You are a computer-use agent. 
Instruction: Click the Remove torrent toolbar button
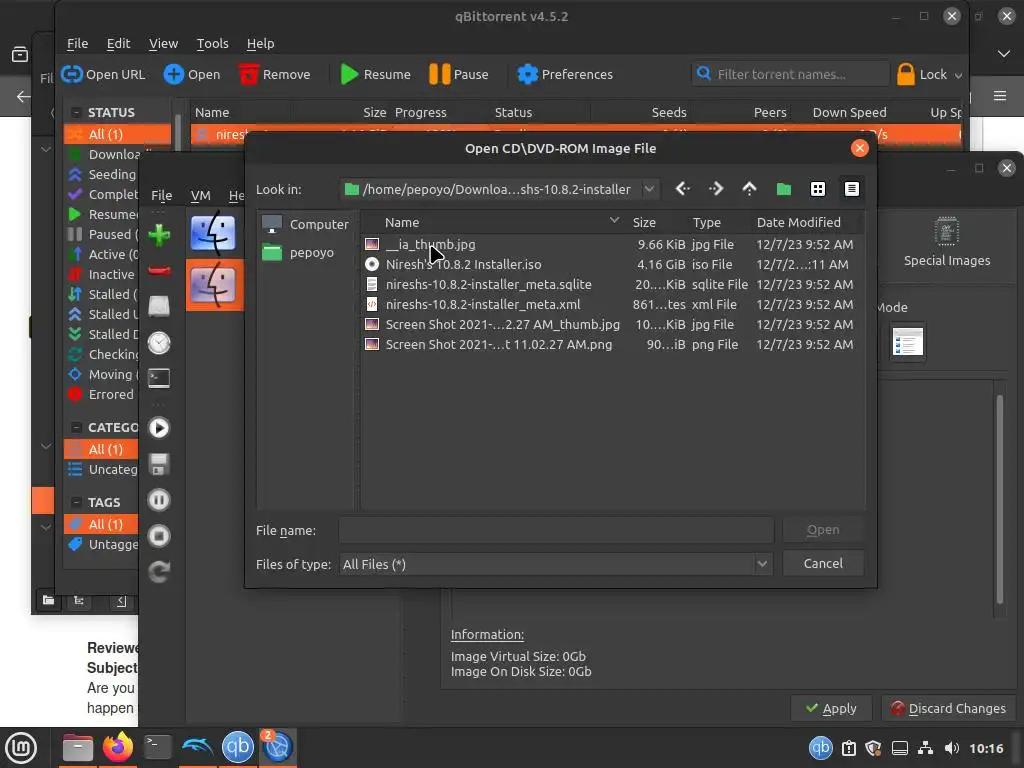coord(275,74)
